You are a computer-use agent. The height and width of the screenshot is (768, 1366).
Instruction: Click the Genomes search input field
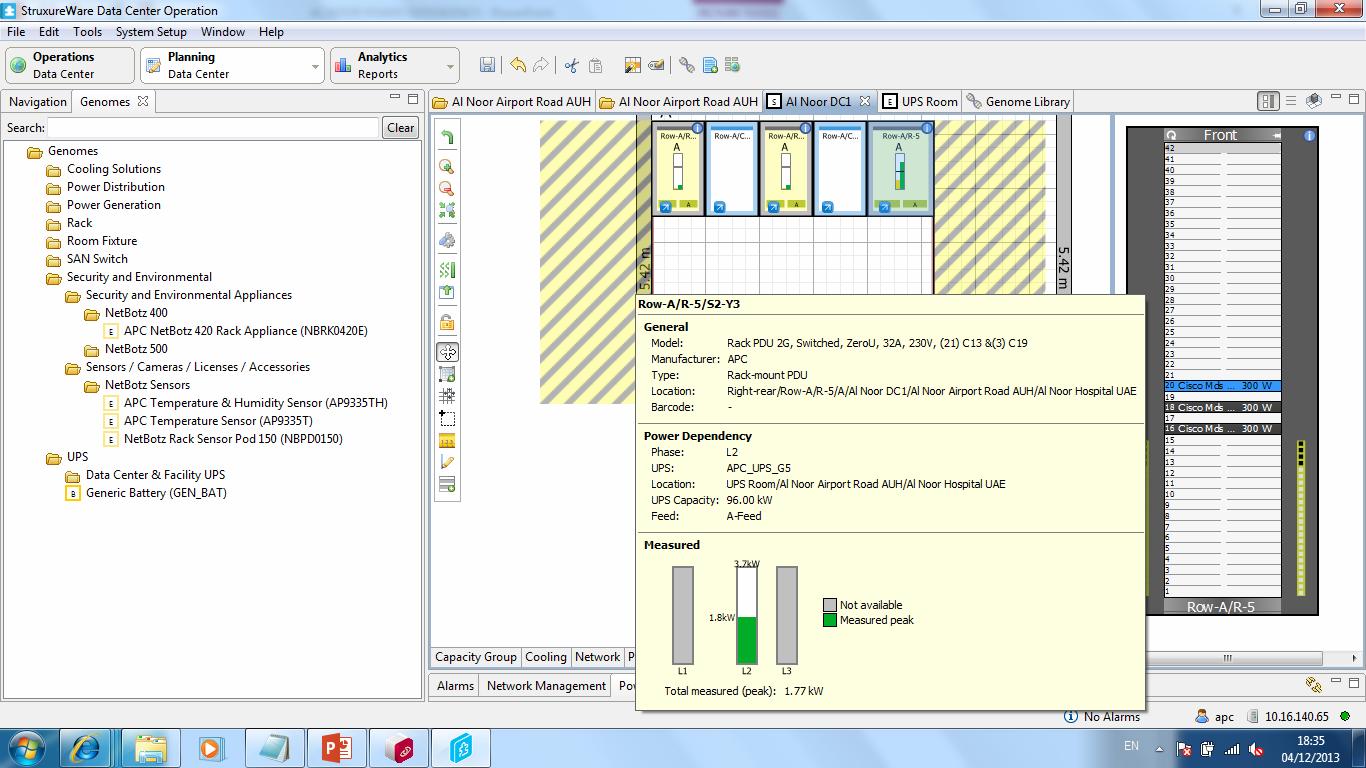pos(213,128)
